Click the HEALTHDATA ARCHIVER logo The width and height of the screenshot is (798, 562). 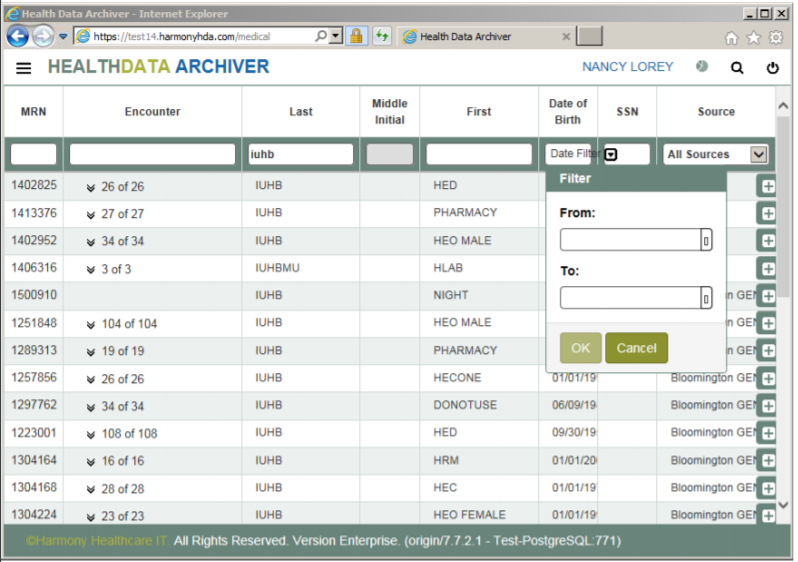point(158,67)
